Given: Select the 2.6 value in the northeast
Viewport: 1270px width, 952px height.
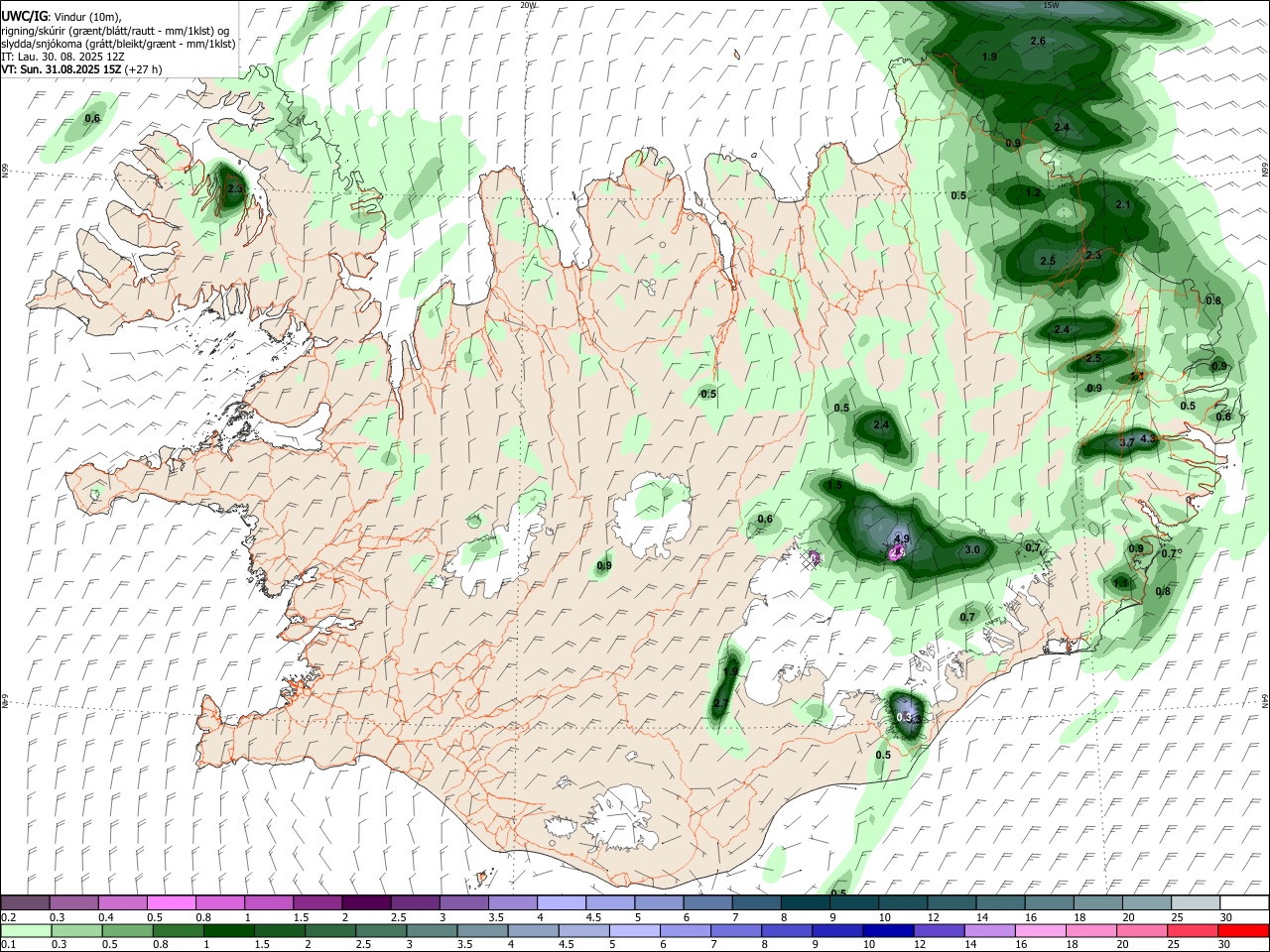Looking at the screenshot, I should (1038, 41).
